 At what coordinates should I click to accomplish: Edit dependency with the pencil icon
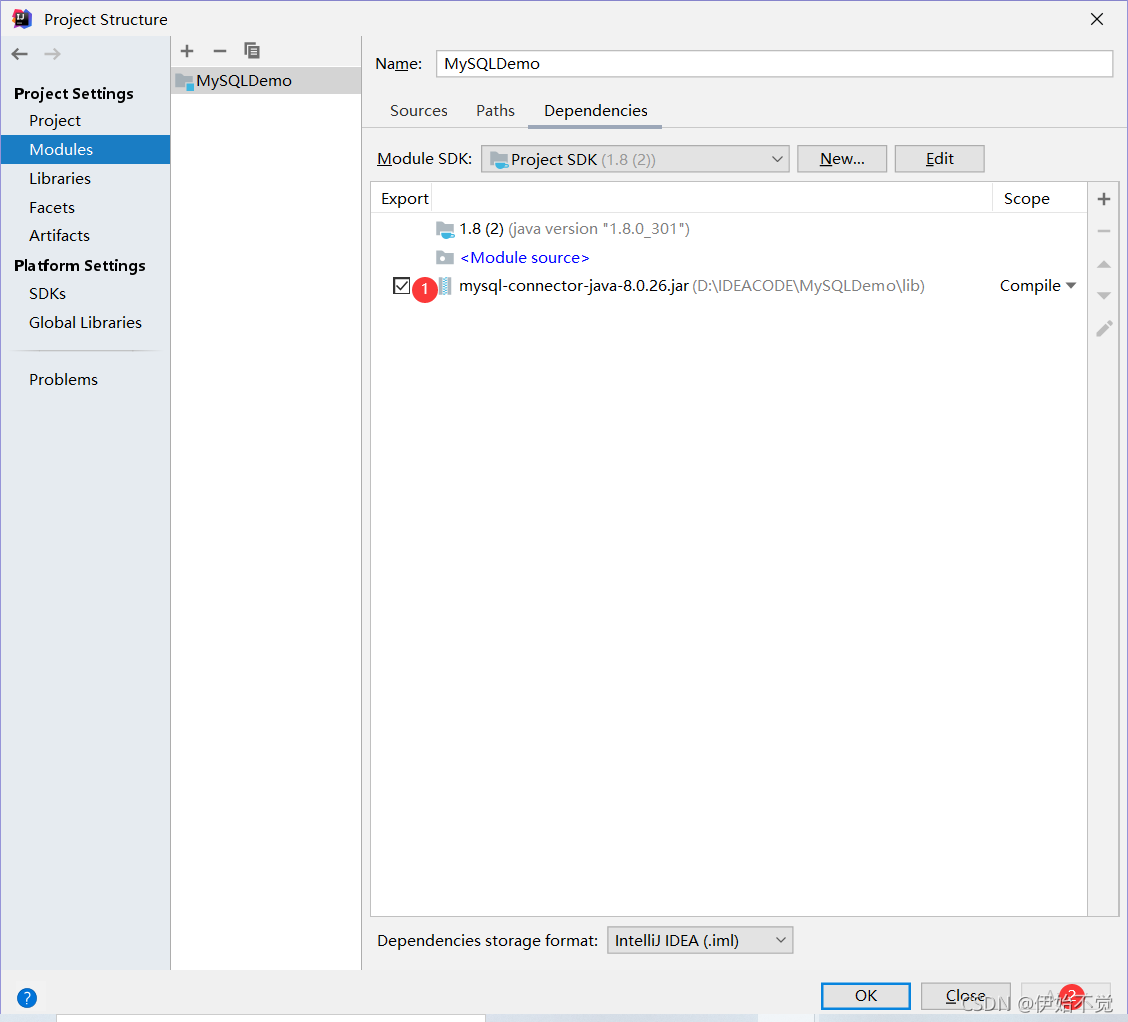point(1104,329)
